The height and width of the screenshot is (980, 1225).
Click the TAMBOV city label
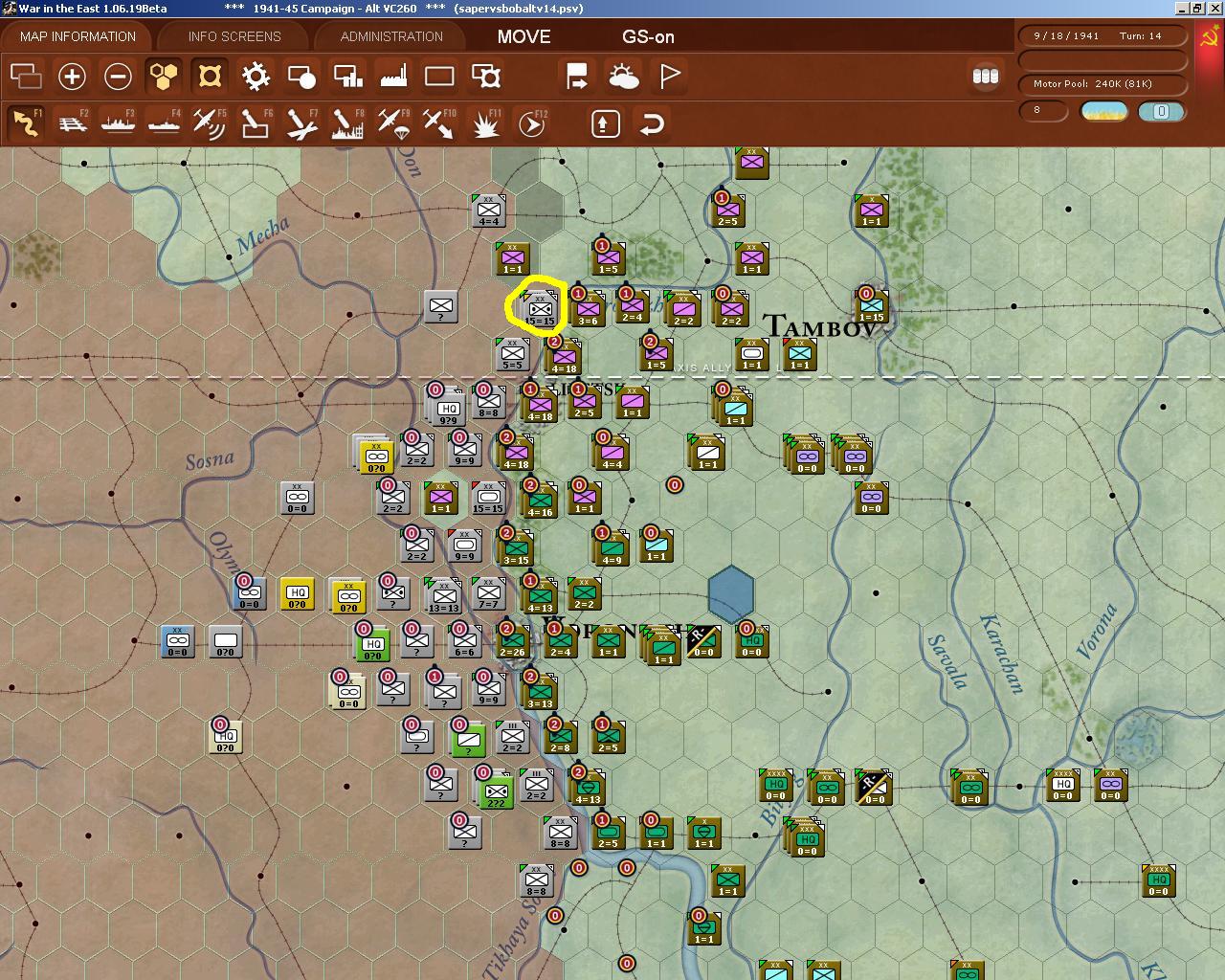[x=820, y=326]
